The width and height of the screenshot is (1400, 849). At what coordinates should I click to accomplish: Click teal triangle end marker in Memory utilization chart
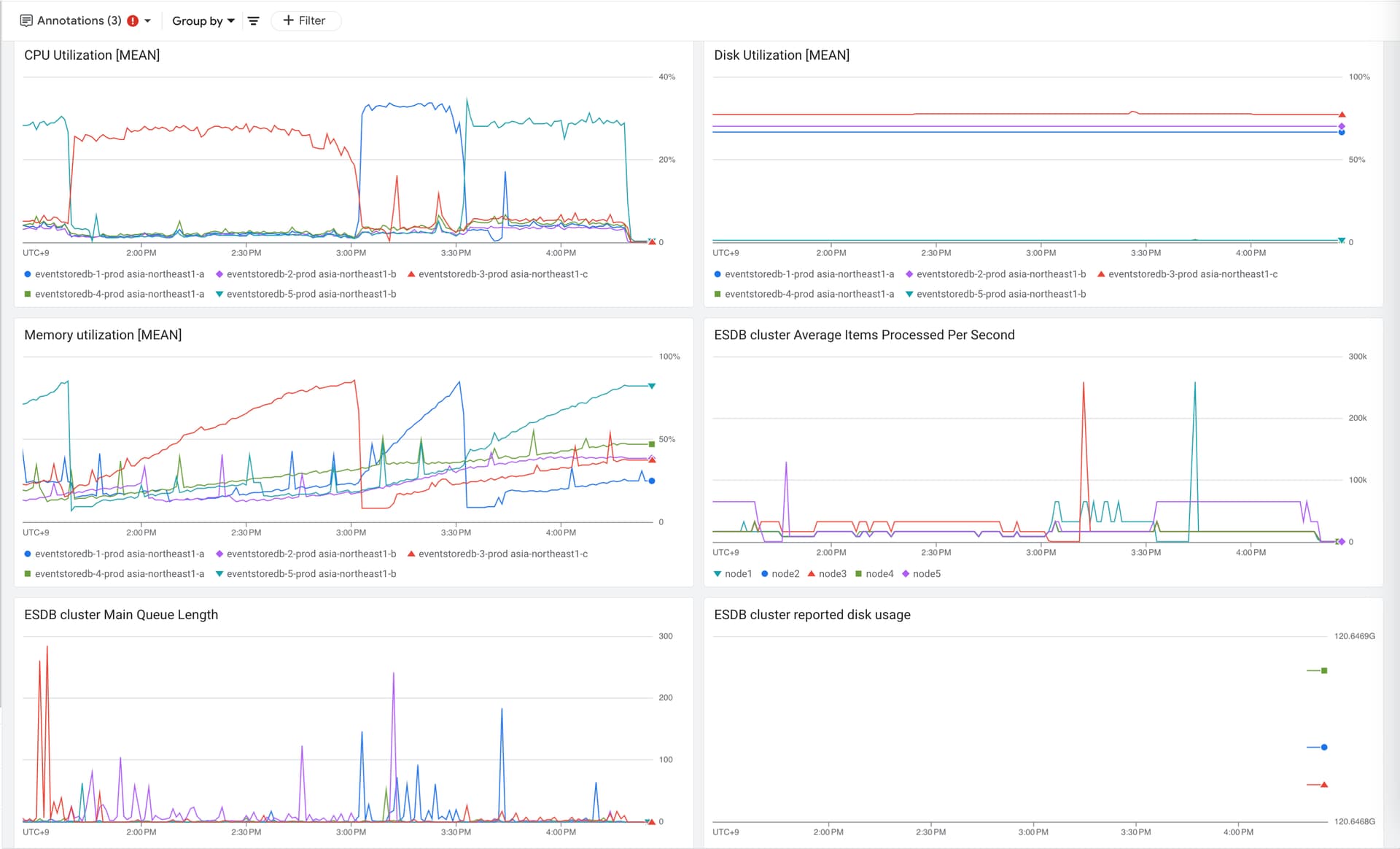click(x=652, y=386)
